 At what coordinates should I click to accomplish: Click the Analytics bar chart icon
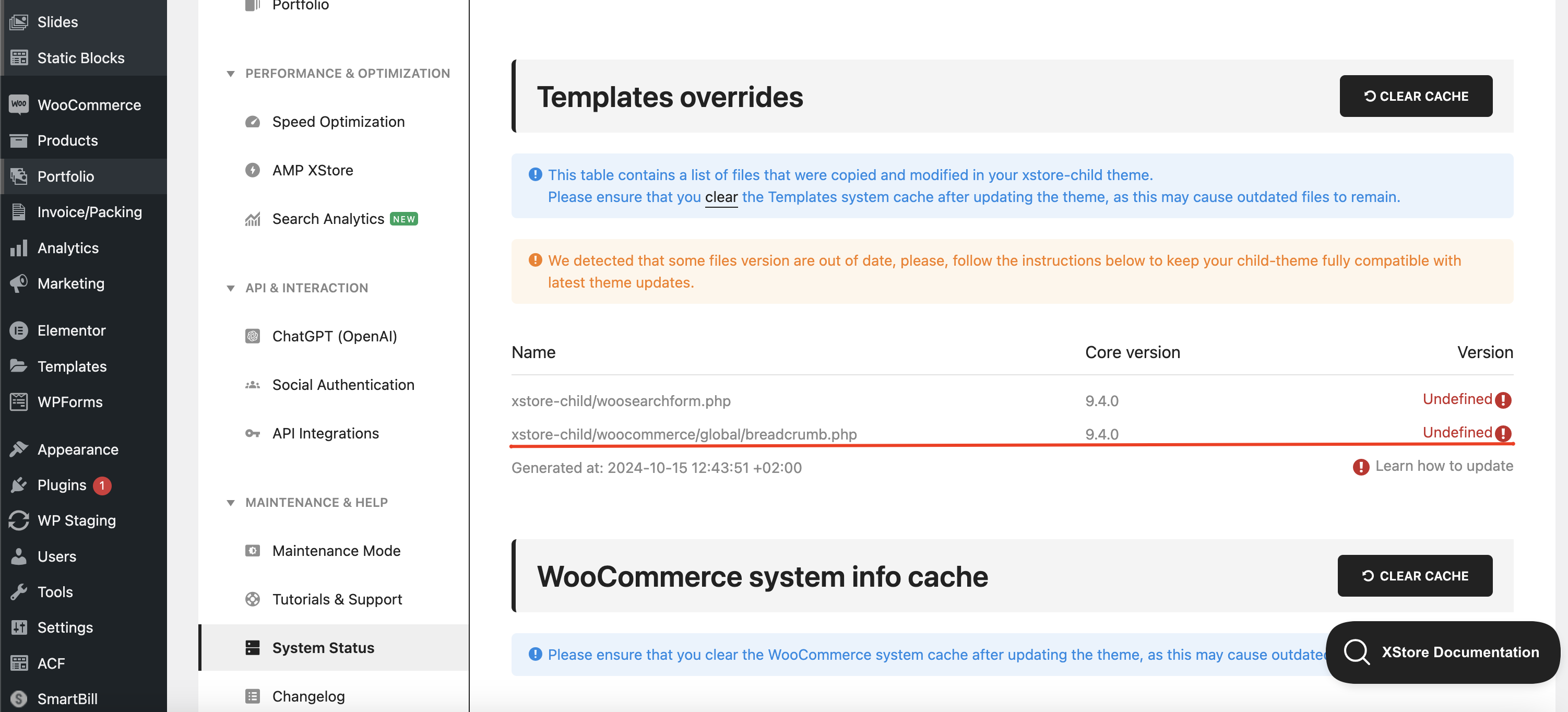19,247
